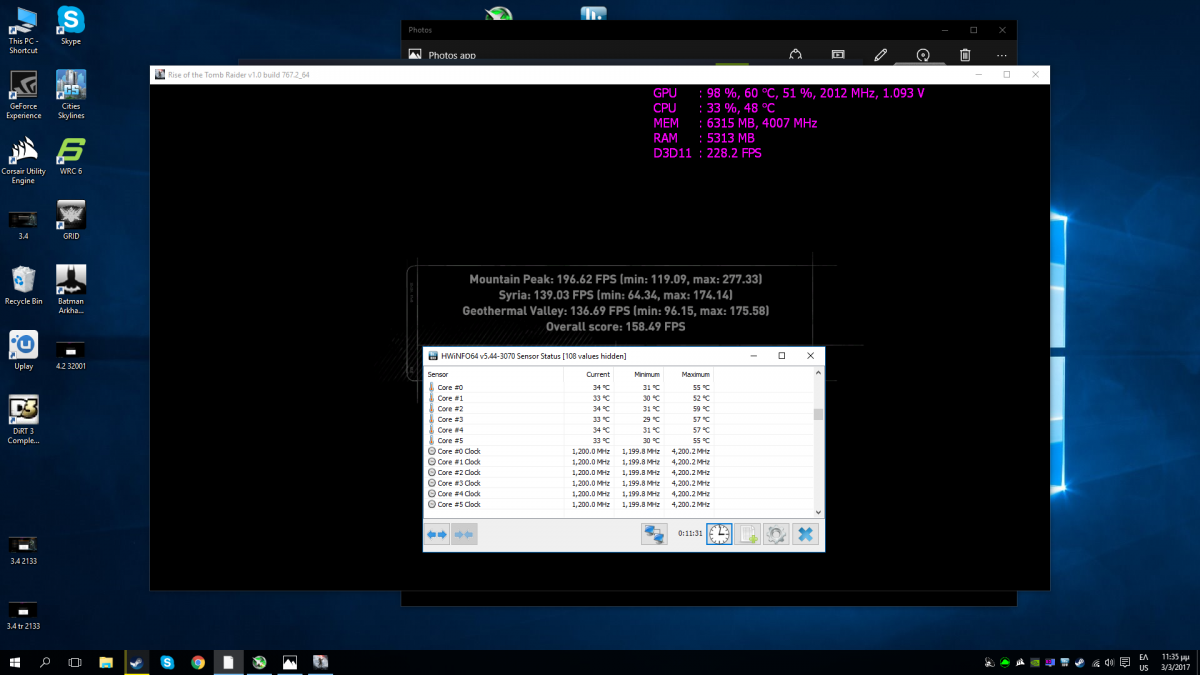Select the Cities Skylines desktop icon
Screen dimensions: 1200x675
71,95
